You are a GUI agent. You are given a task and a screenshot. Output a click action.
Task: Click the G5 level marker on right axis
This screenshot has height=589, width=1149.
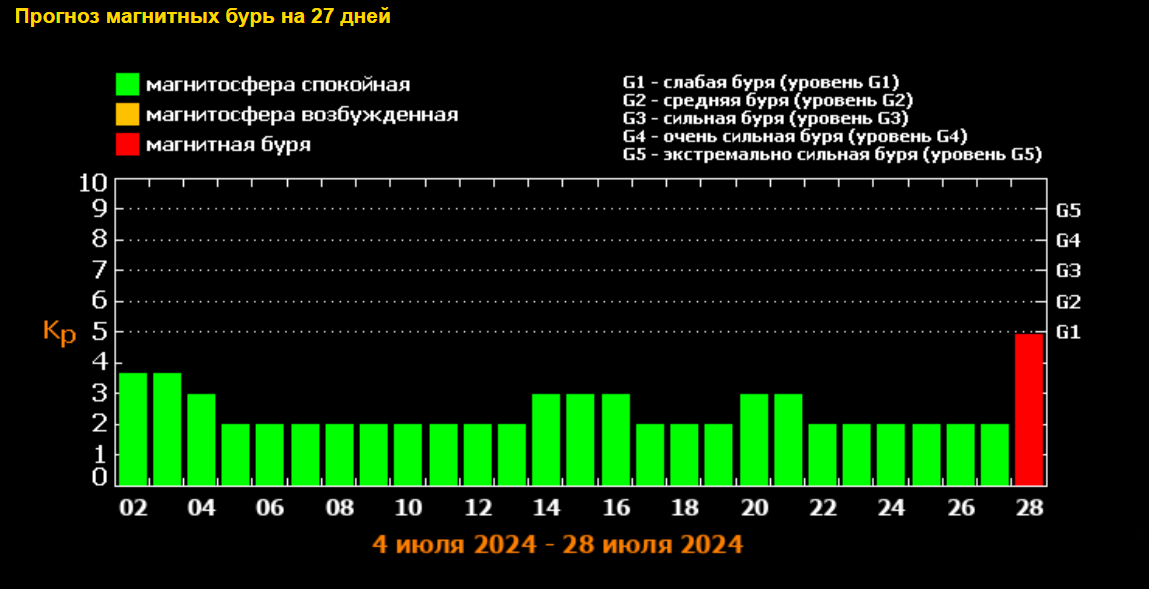[1068, 211]
